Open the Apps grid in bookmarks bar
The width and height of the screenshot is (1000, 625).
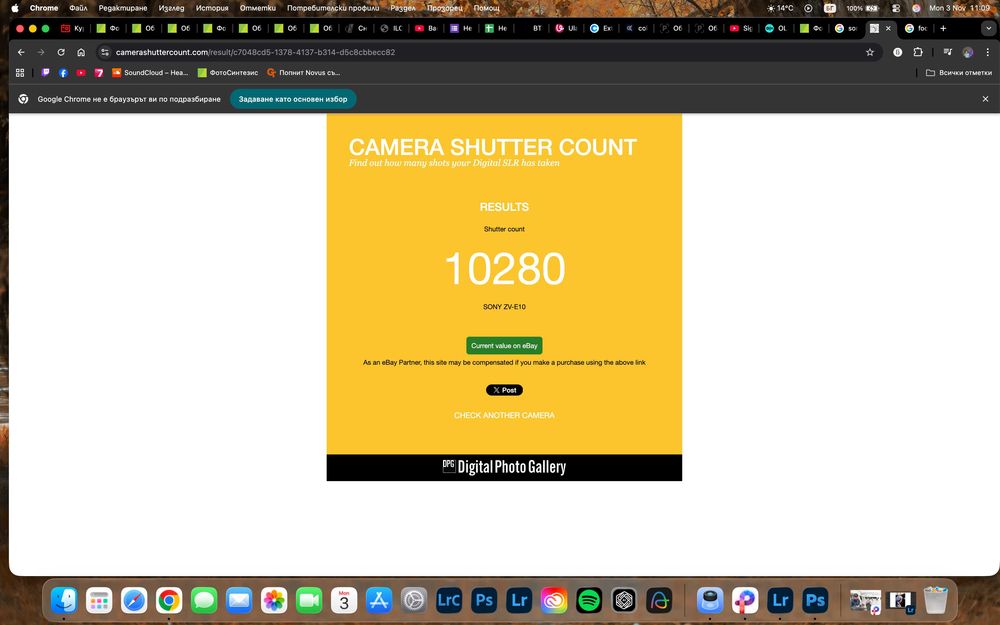pyautogui.click(x=20, y=73)
